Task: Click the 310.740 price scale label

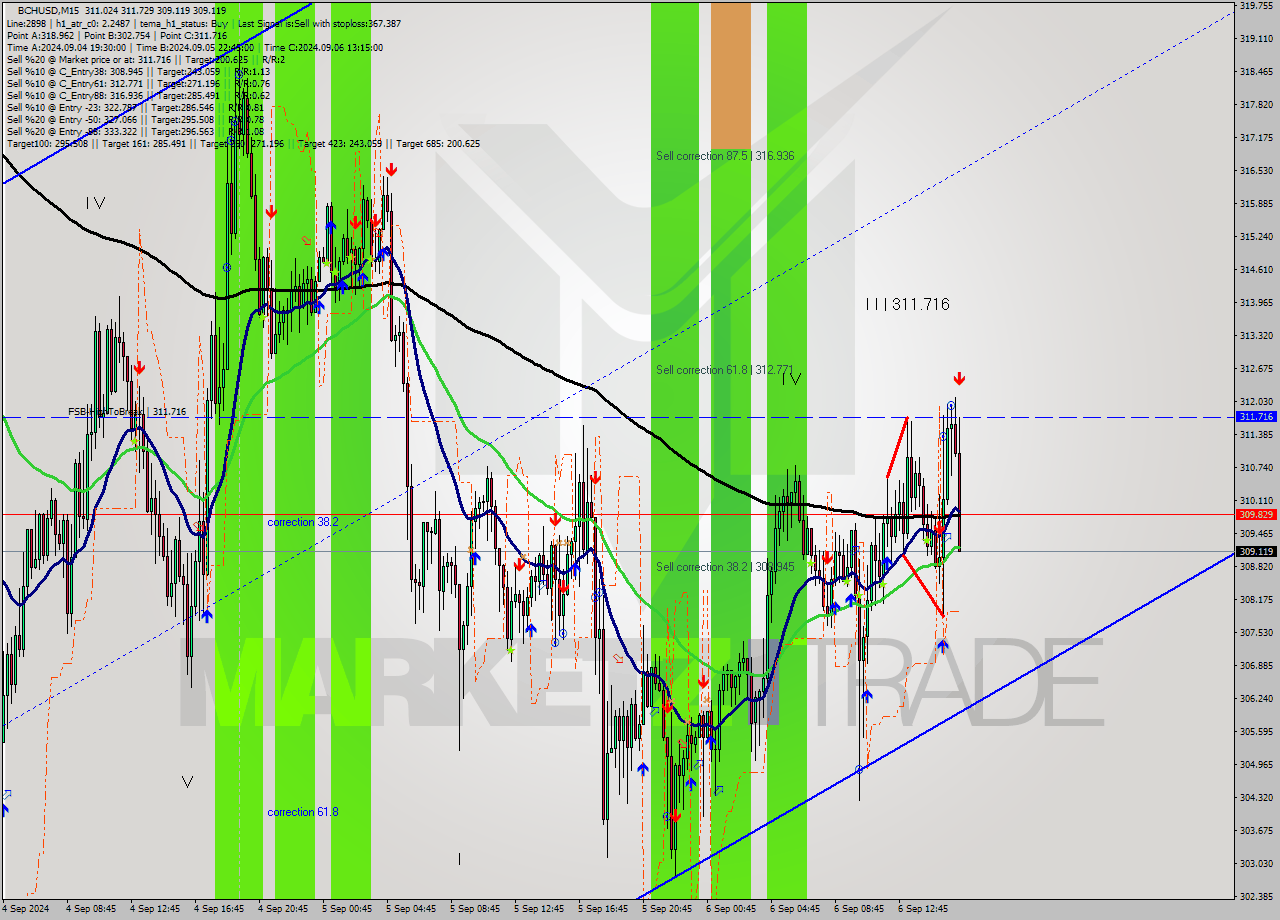Action: [1256, 467]
